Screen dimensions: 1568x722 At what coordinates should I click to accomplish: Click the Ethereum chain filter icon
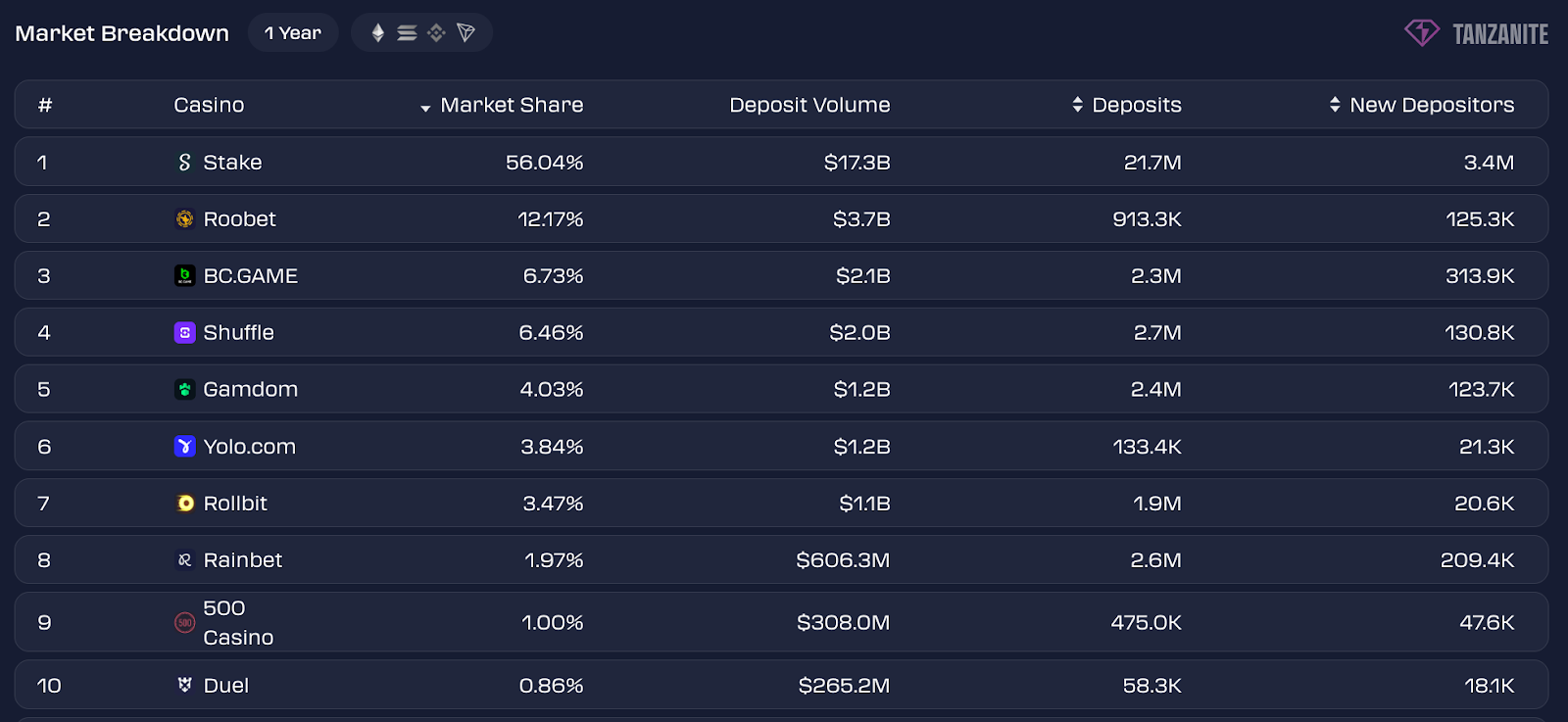click(378, 33)
